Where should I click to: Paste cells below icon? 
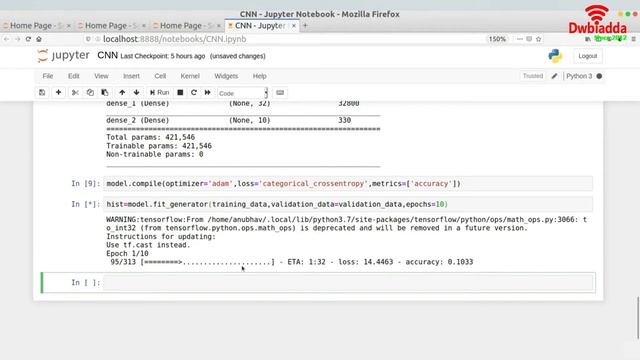[x=105, y=93]
